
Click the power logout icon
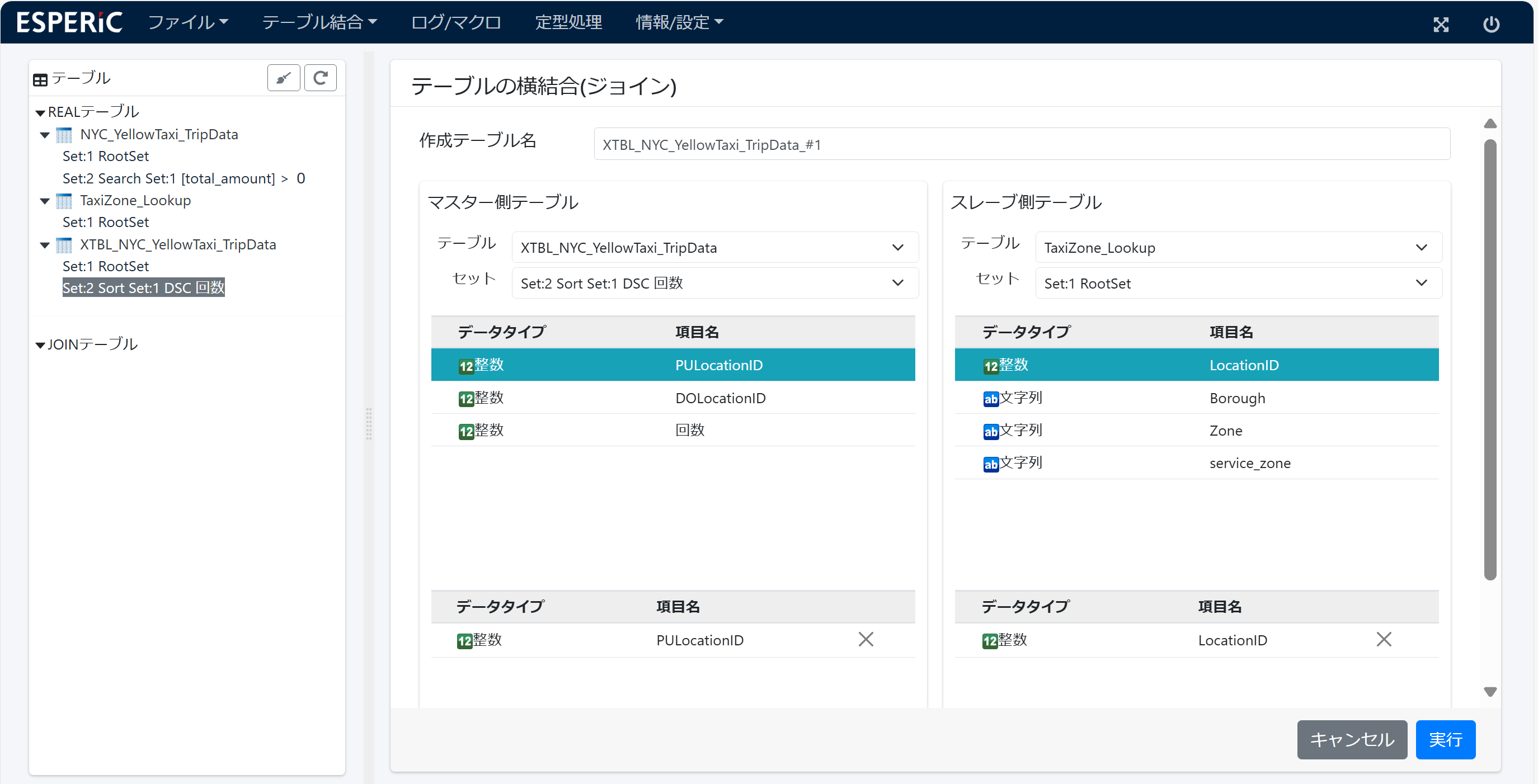(1491, 24)
